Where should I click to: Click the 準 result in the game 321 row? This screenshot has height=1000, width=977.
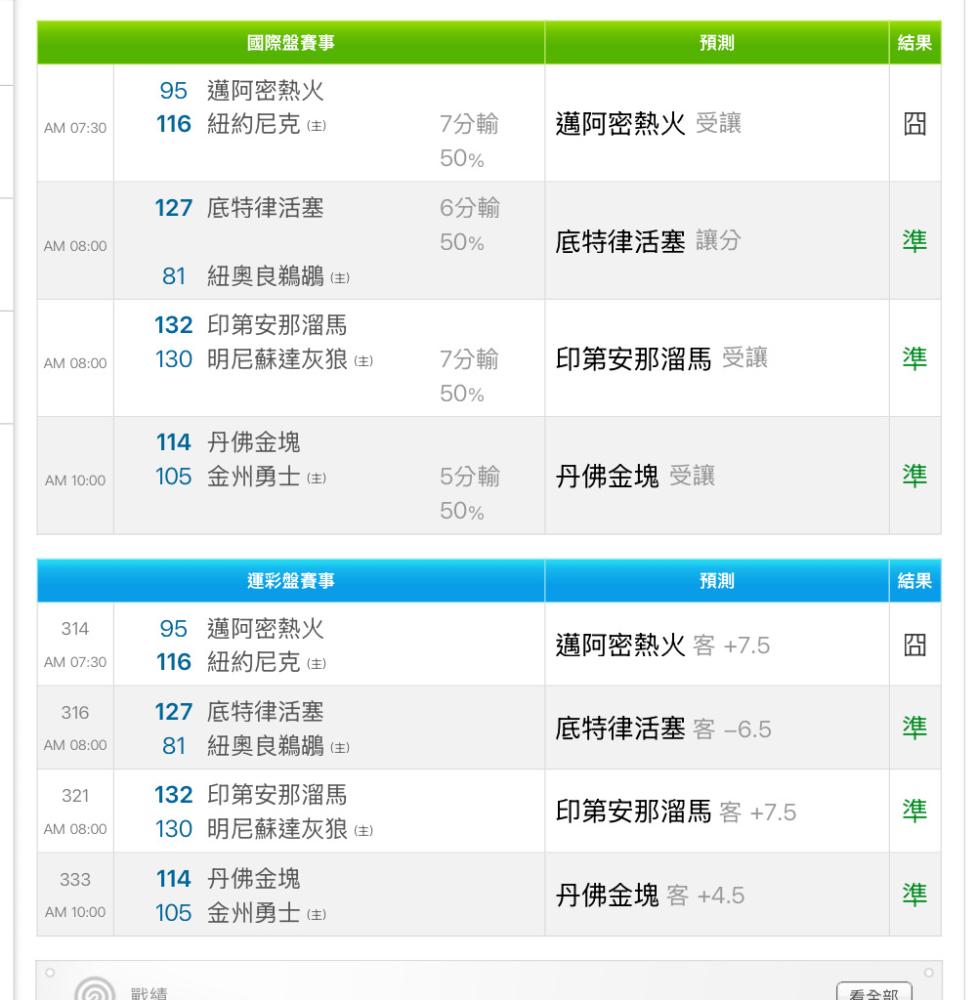[915, 811]
